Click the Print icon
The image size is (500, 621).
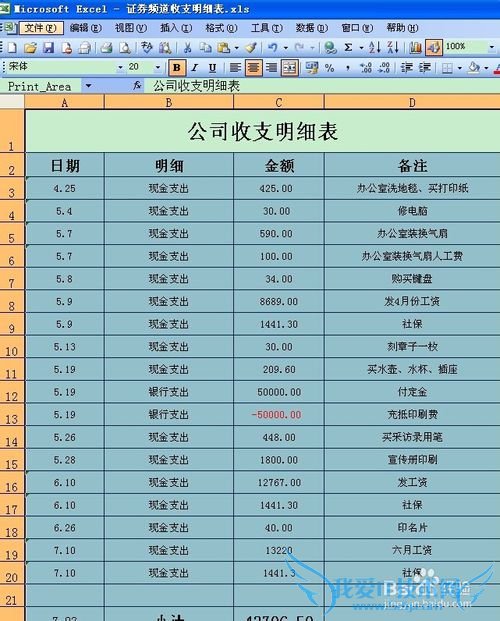[106, 48]
